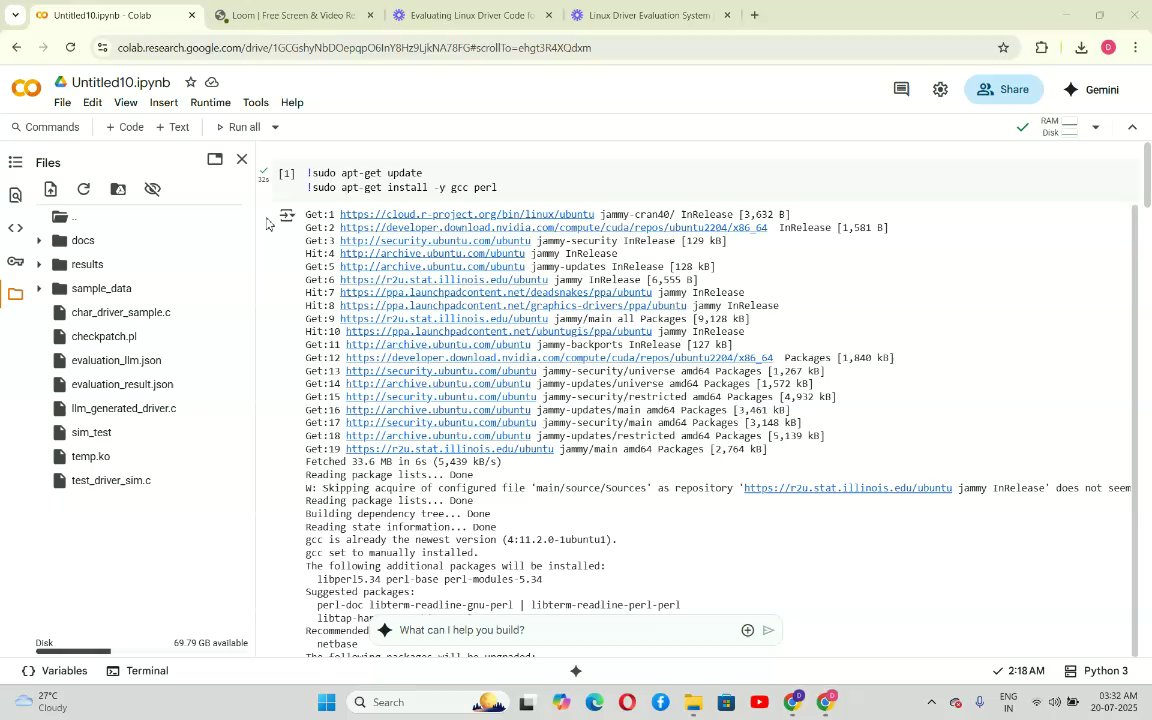Collapse the header with chevron
This screenshot has width=1152, height=720.
click(1132, 127)
